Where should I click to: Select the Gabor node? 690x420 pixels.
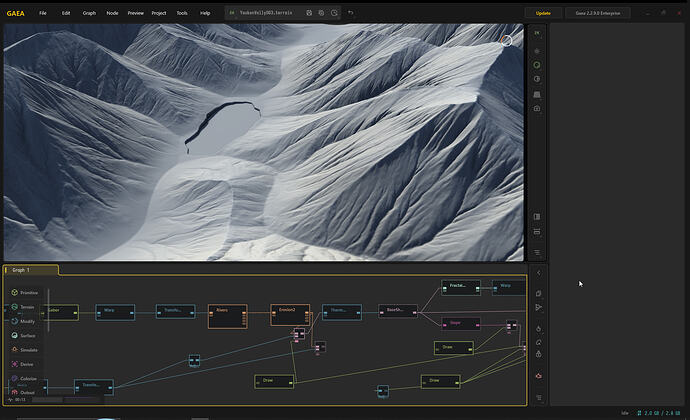click(59, 313)
